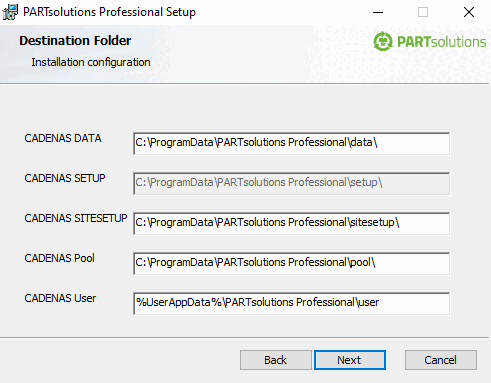Edit the CADENAS User path field
This screenshot has height=383, width=491.
(x=291, y=303)
